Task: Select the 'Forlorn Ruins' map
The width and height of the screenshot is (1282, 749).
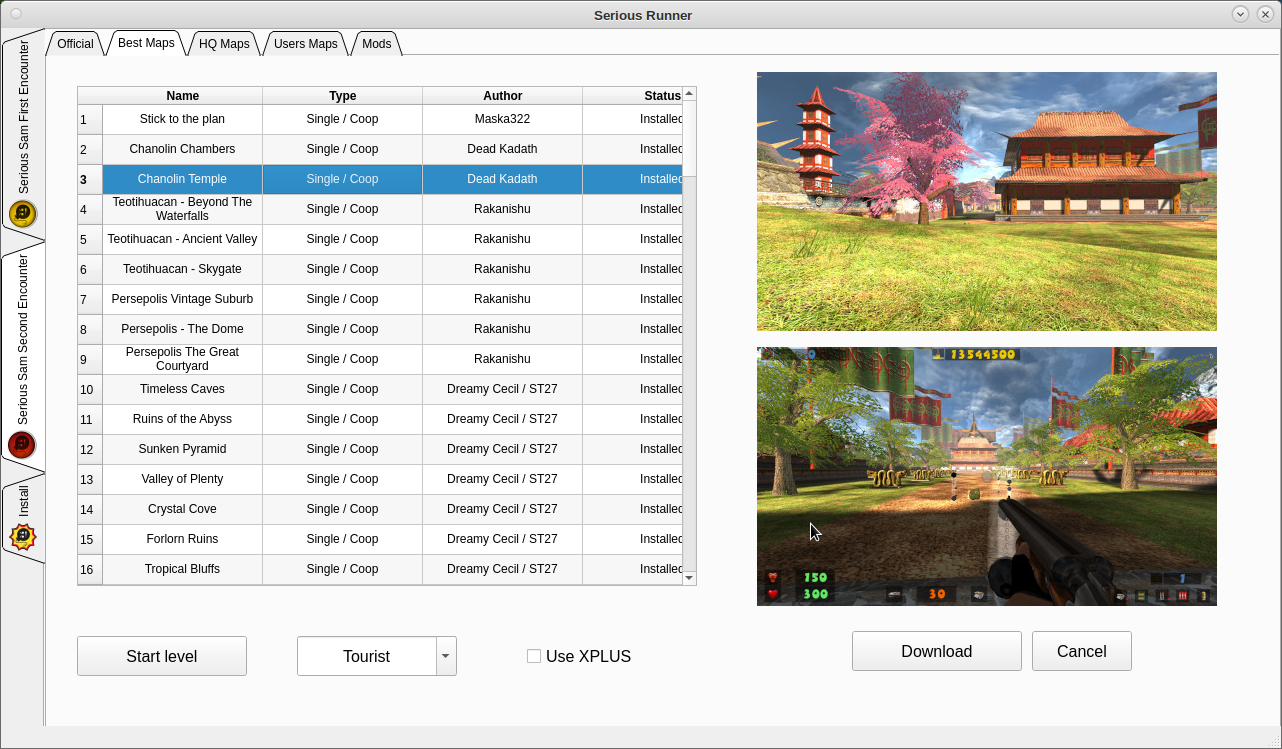Action: coord(183,539)
